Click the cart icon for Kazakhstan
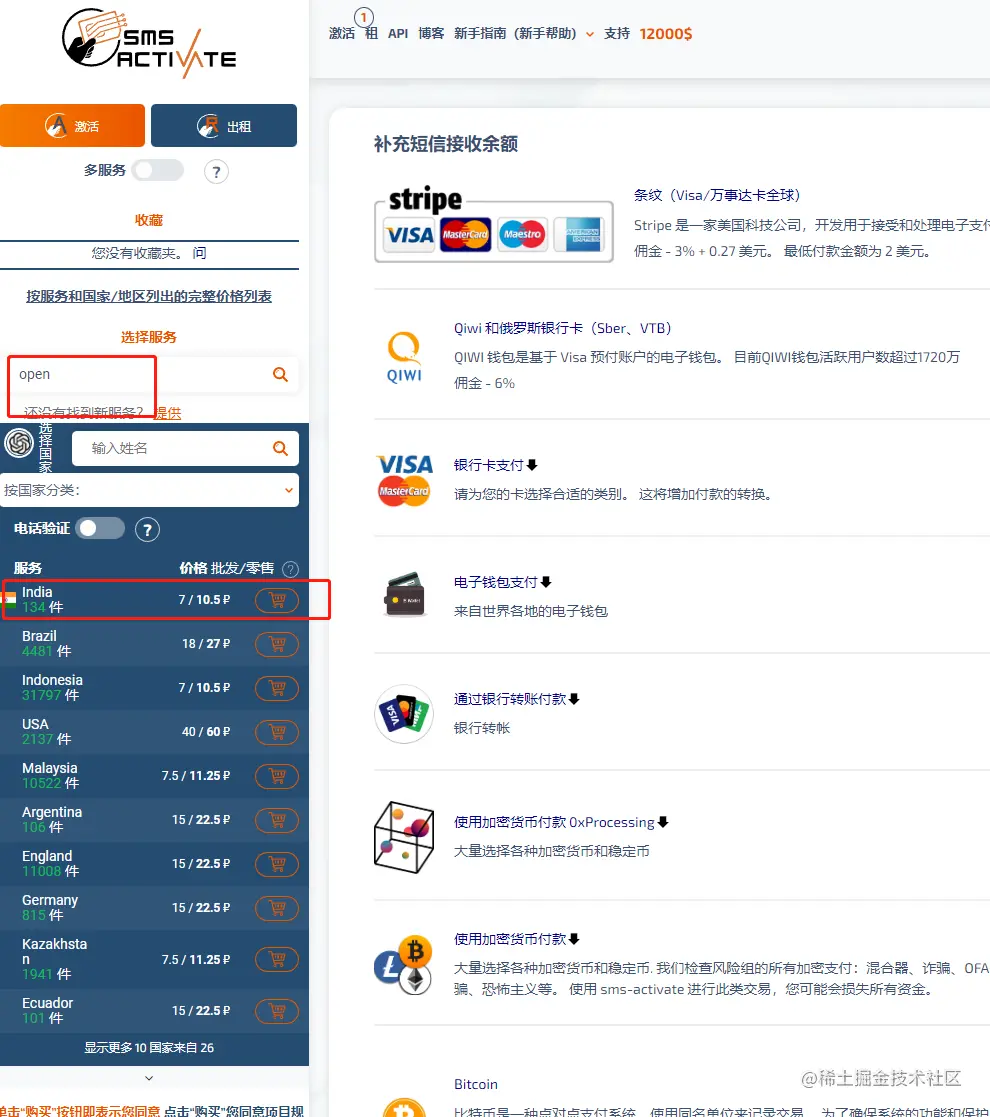Screen dimensions: 990x1117 277,960
